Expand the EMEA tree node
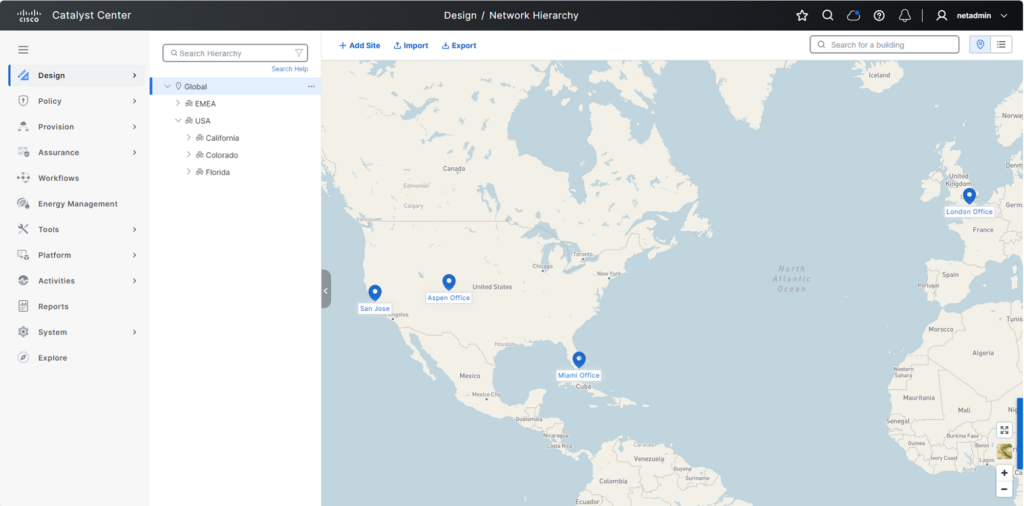1024x506 pixels. (x=178, y=103)
